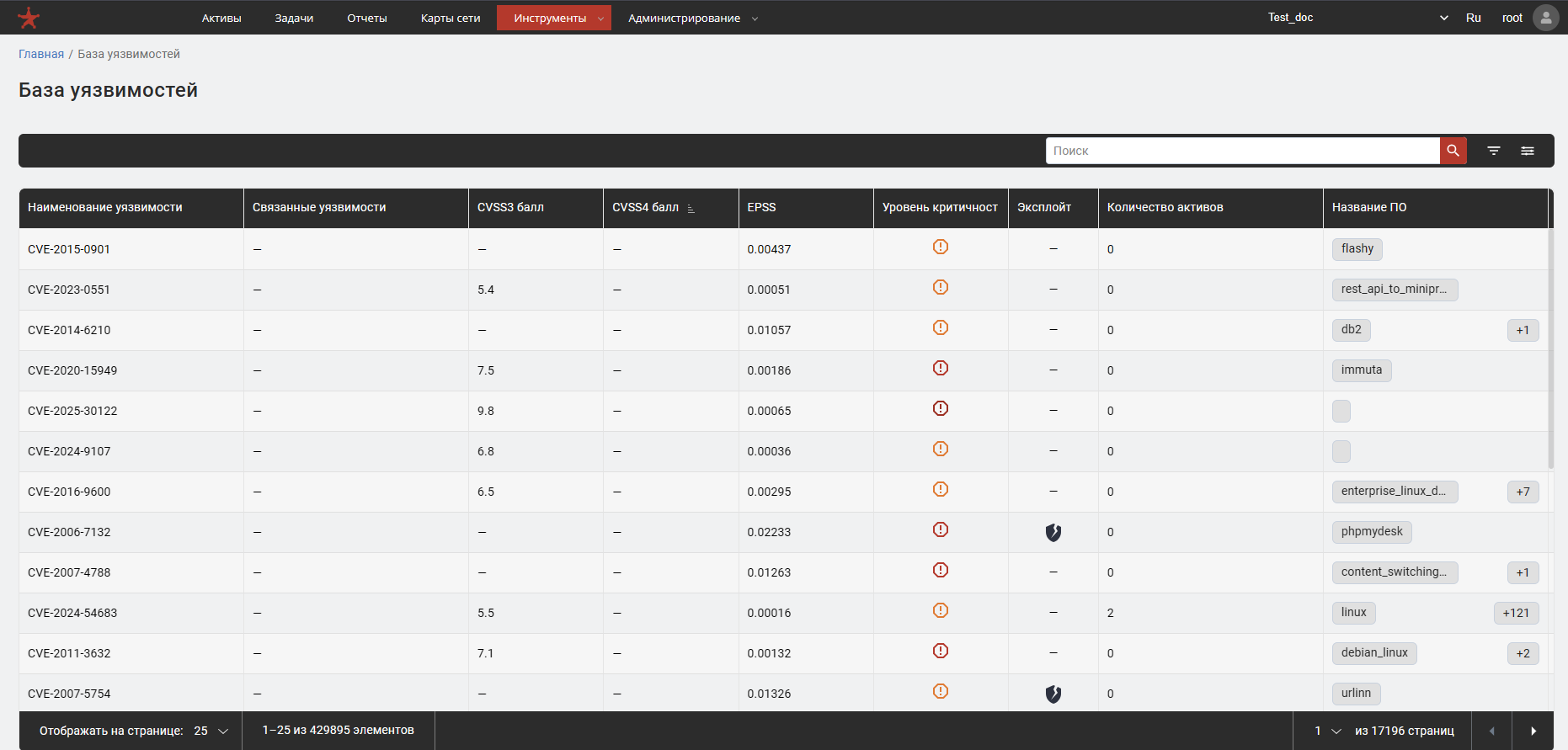Open column settings sliders icon
The width and height of the screenshot is (1568, 750).
click(x=1527, y=151)
